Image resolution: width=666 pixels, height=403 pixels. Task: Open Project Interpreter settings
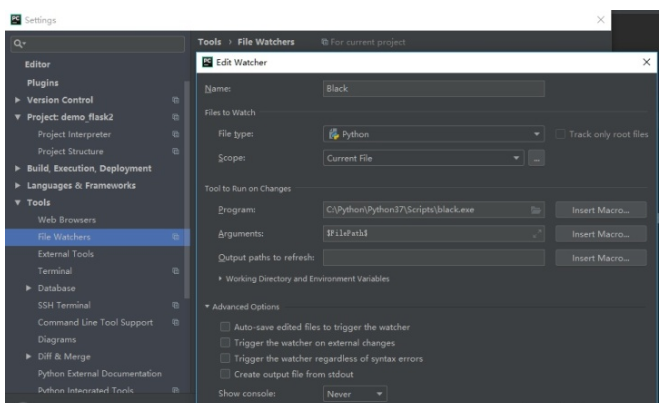pyautogui.click(x=74, y=134)
